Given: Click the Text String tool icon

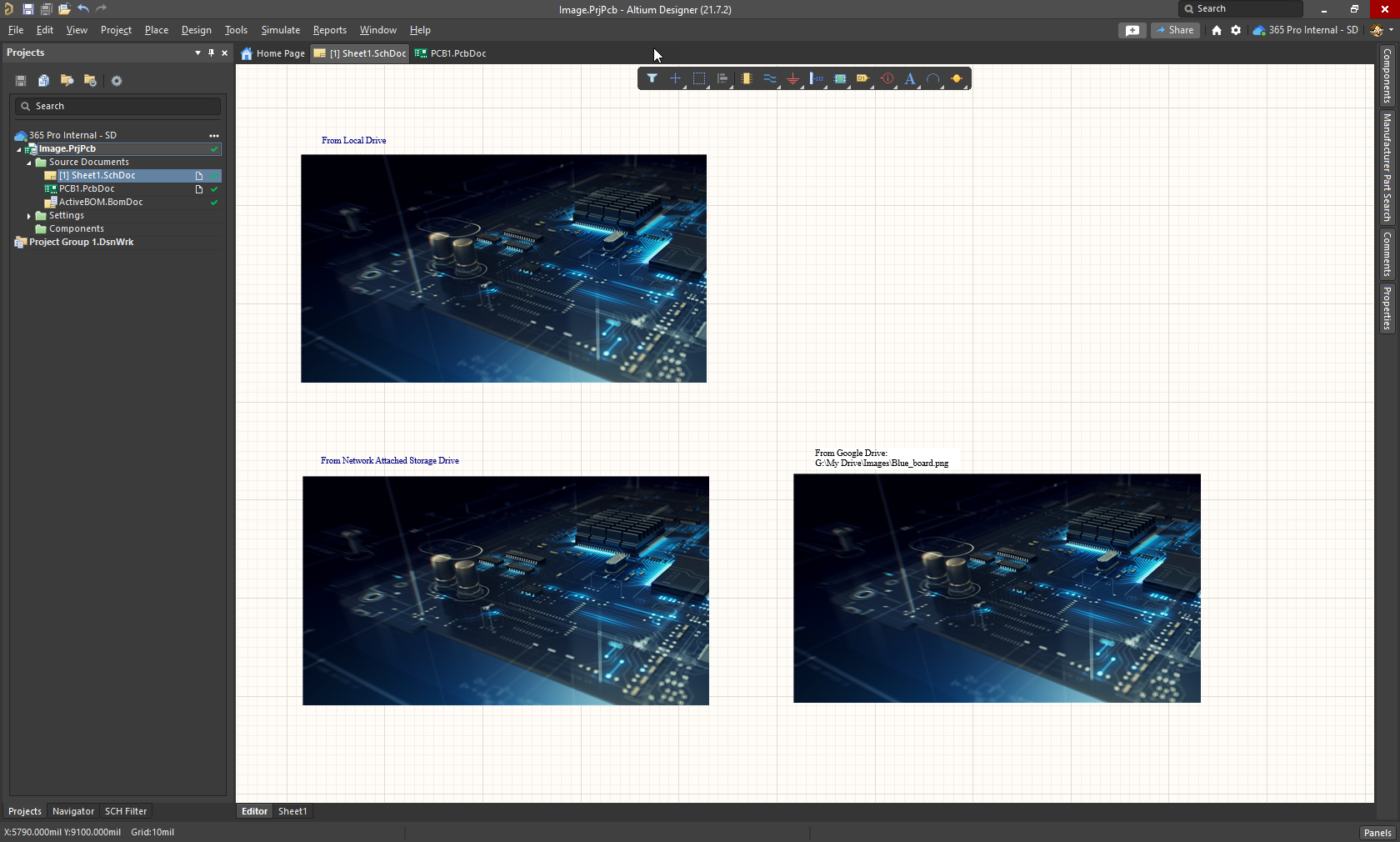Looking at the screenshot, I should (910, 79).
